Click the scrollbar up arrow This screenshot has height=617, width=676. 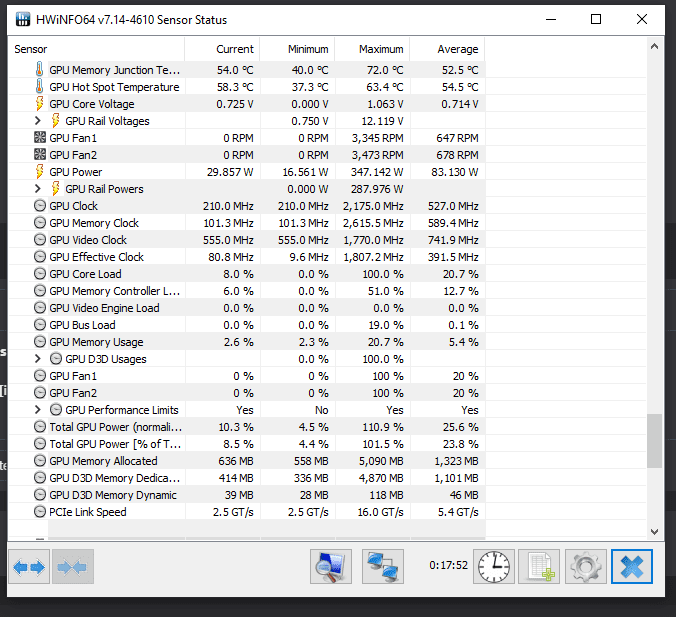[x=654, y=47]
